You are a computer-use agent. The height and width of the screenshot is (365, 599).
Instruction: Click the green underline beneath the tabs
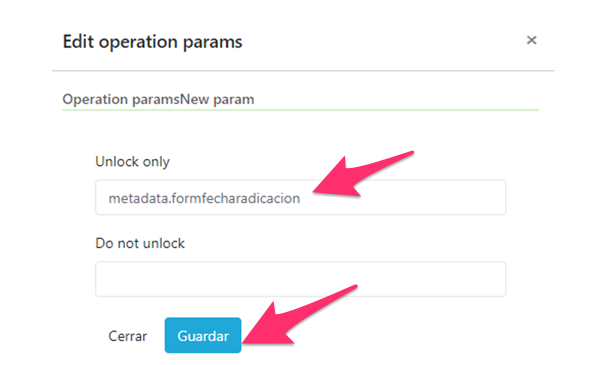[x=301, y=110]
